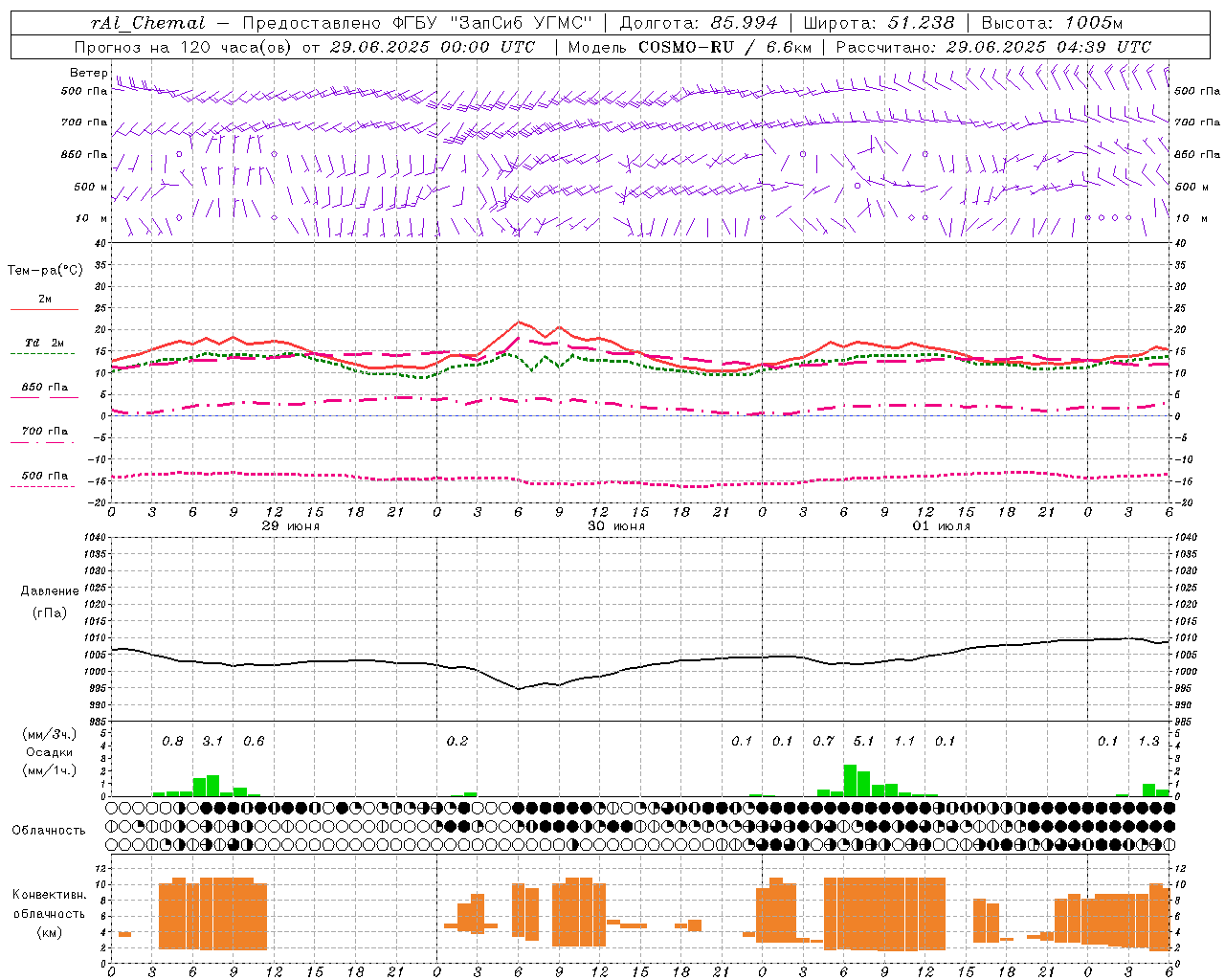
Task: Click the 0.7 precipitation total value
Action: click(x=823, y=741)
